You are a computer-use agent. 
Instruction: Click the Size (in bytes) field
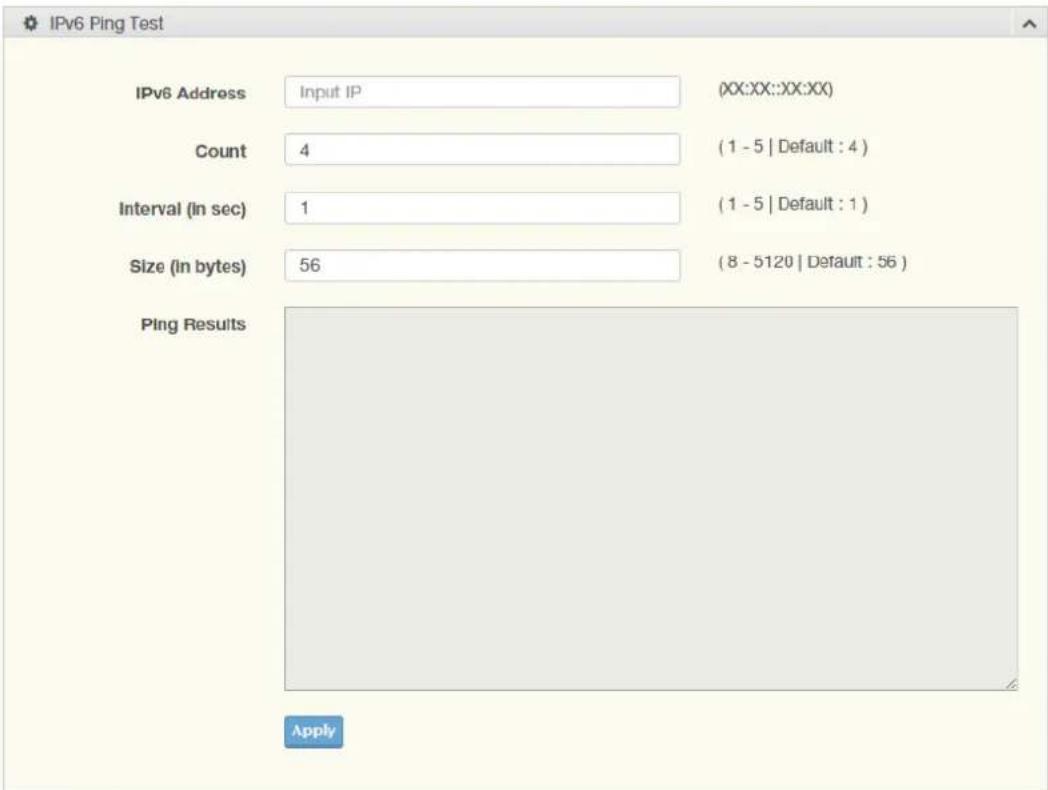[x=482, y=265]
